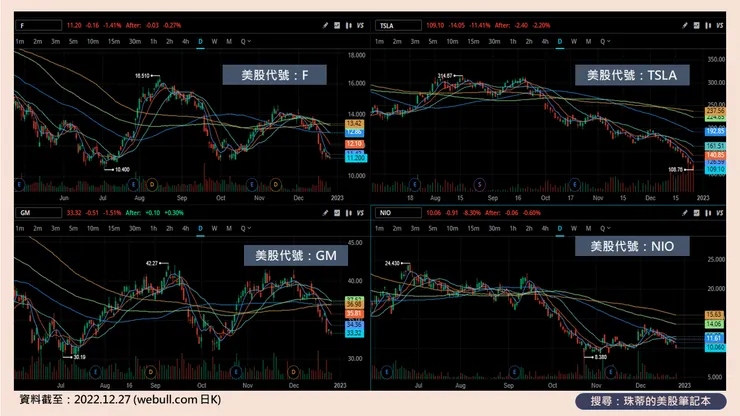Expand the Q interval dropdown on NIO chart
This screenshot has height=416, width=740.
(605, 229)
